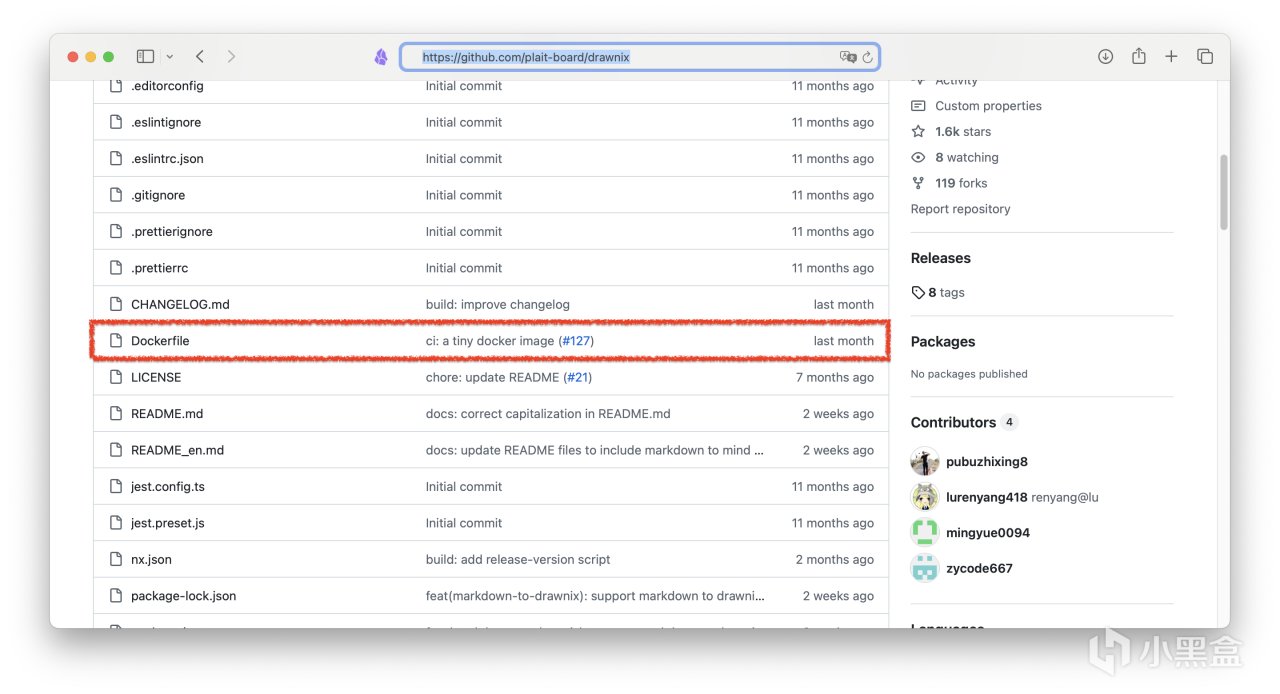Open jest.preset.js file
The height and width of the screenshot is (694, 1280).
tap(168, 523)
